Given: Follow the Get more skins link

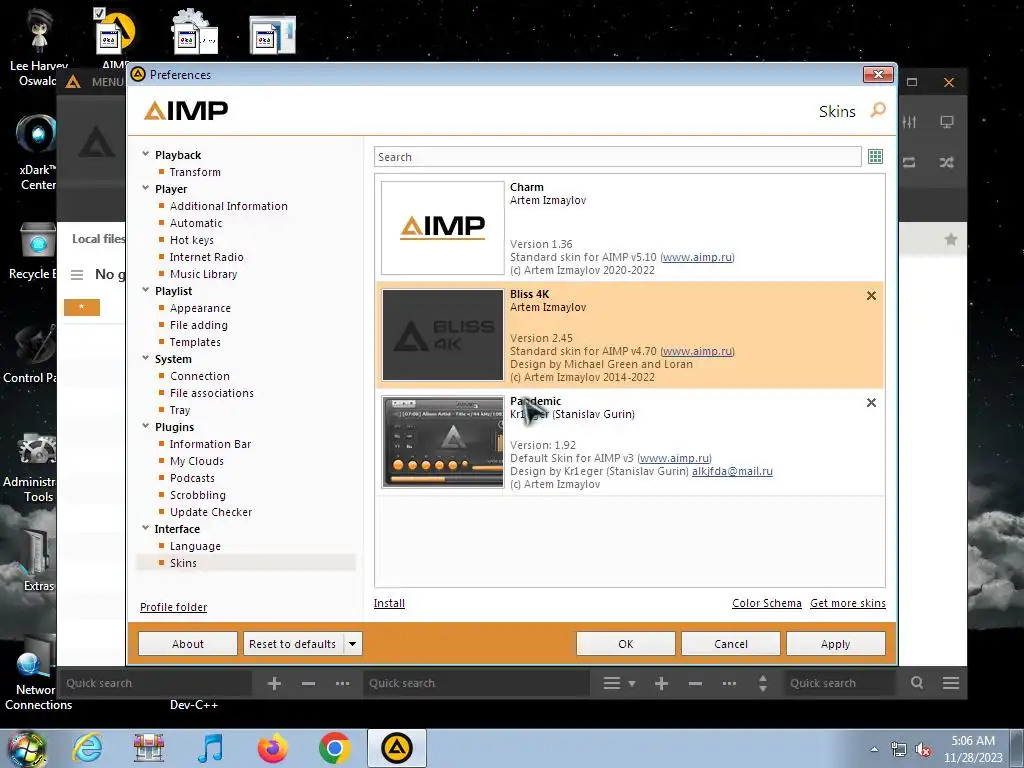Looking at the screenshot, I should (x=848, y=603).
